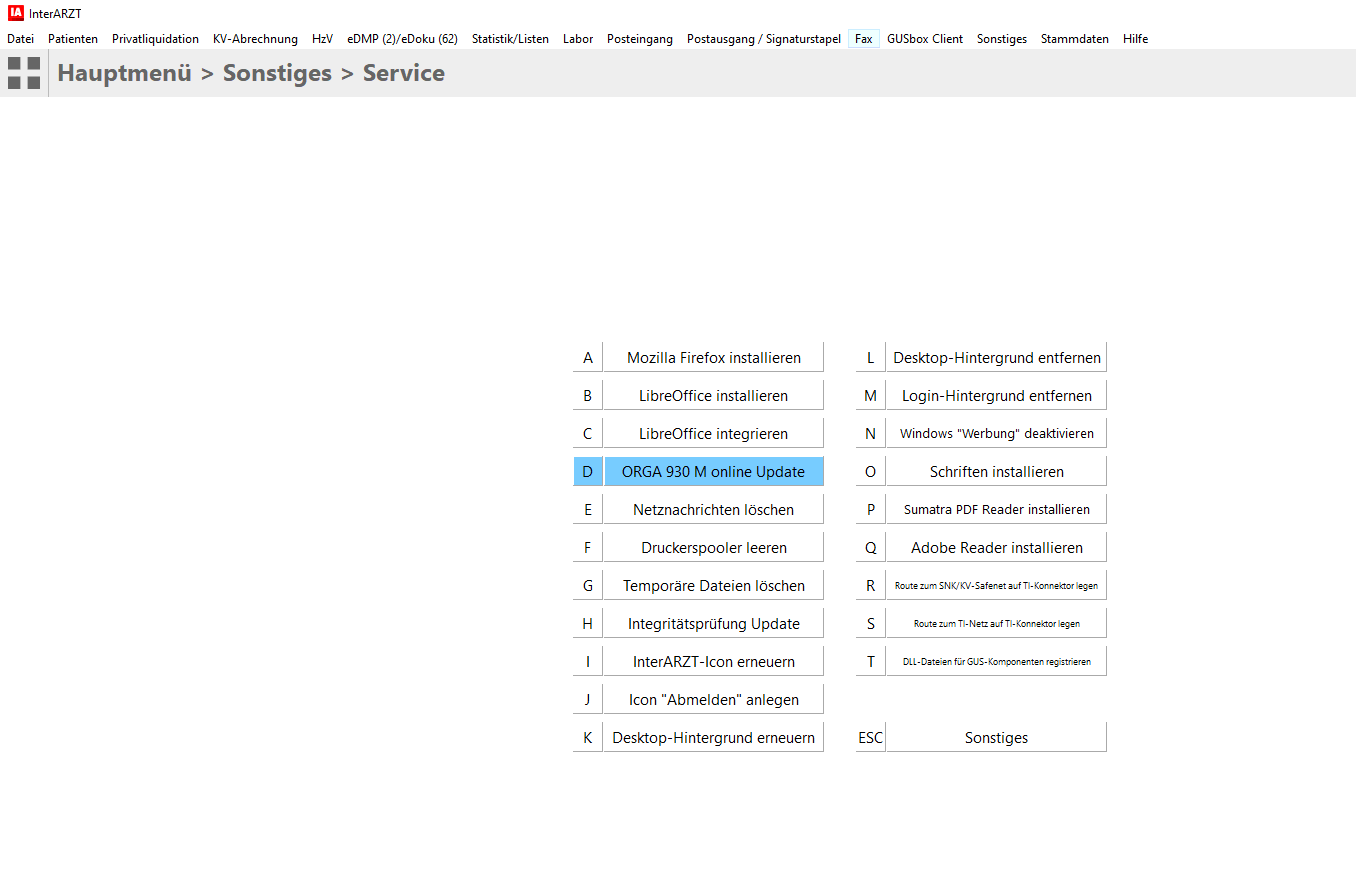The image size is (1356, 871).
Task: Open the Hilfe menu
Action: [1135, 39]
